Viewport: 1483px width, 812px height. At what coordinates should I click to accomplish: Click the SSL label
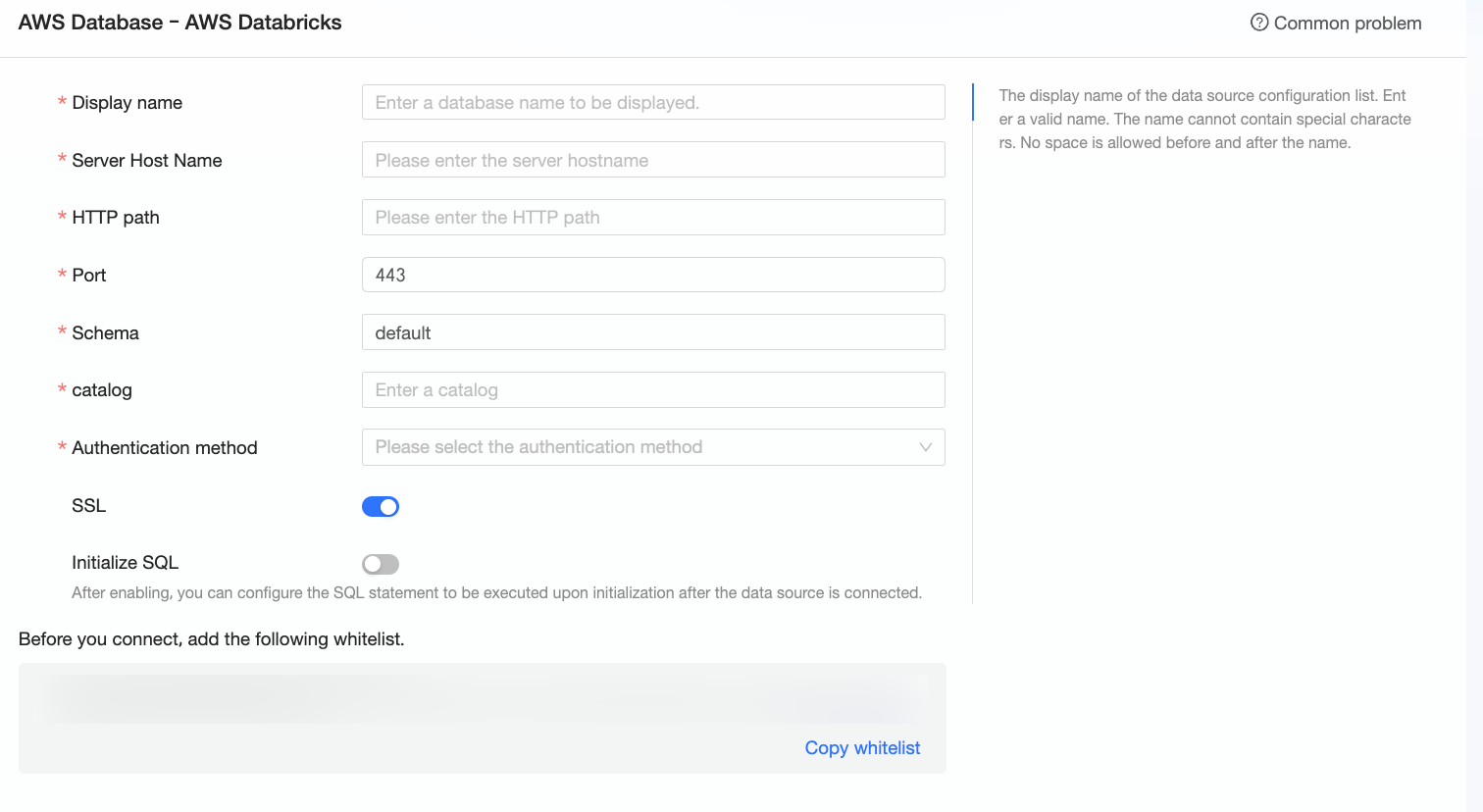click(x=88, y=506)
